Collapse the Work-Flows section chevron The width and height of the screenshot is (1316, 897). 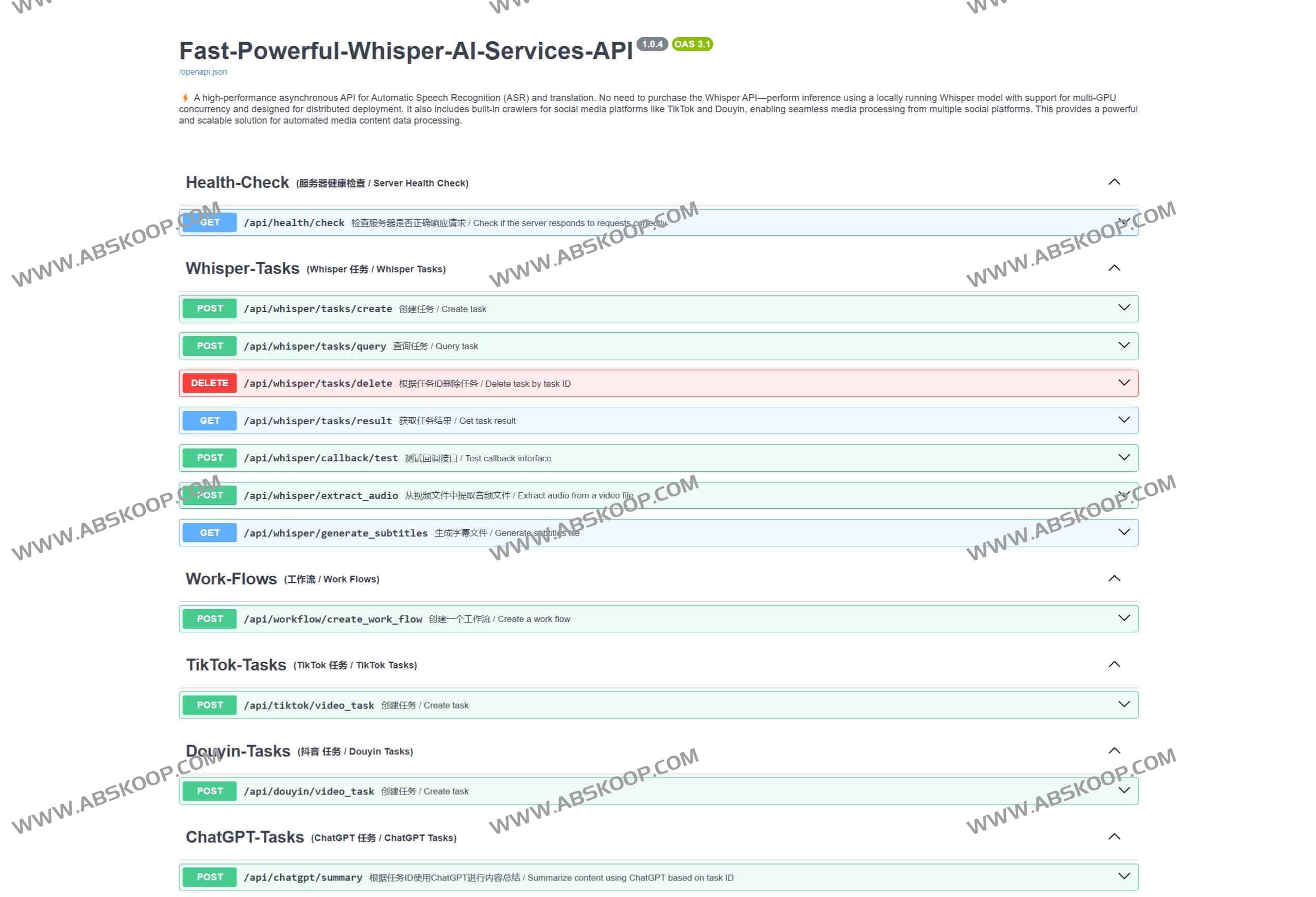point(1114,578)
